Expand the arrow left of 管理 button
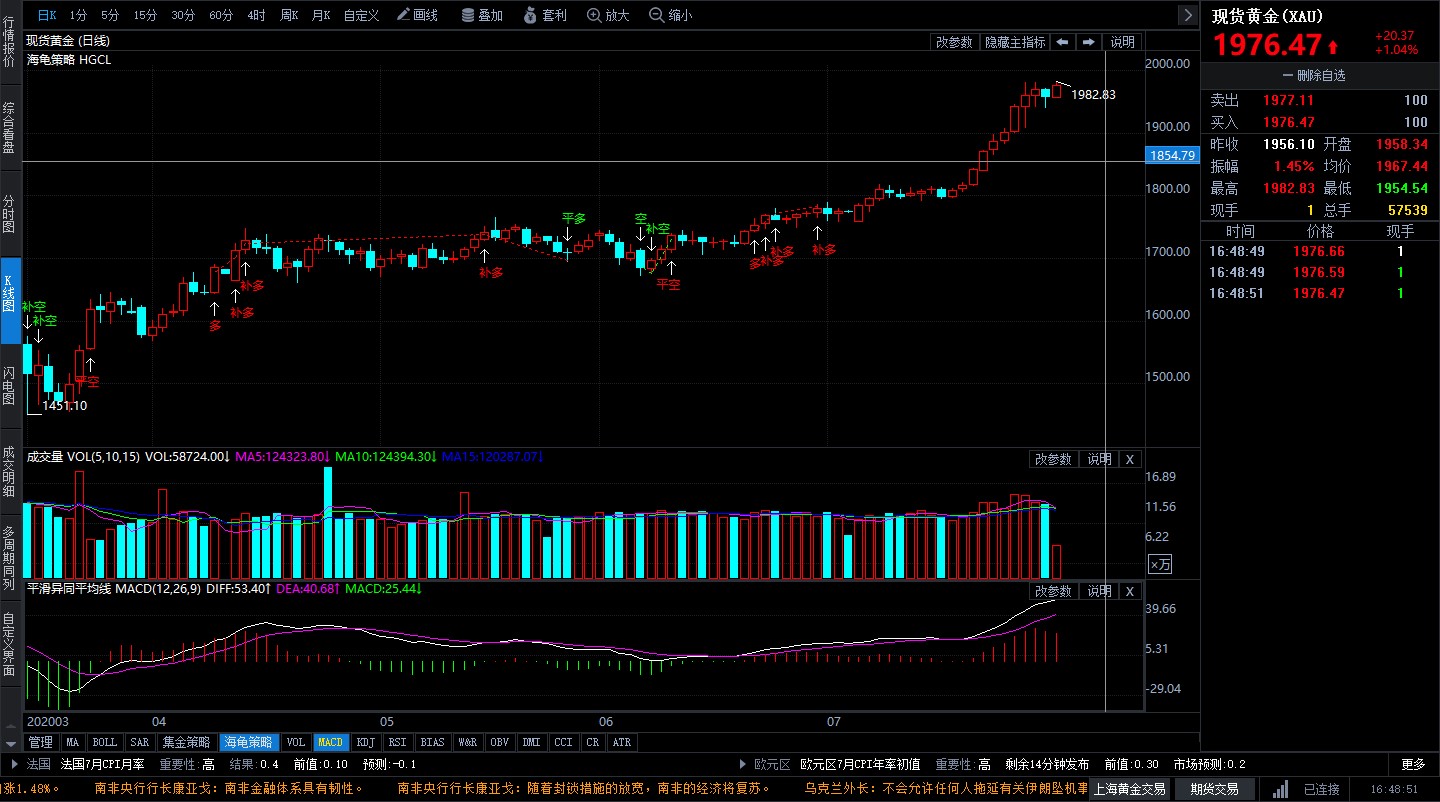This screenshot has height=802, width=1440. pyautogui.click(x=11, y=743)
